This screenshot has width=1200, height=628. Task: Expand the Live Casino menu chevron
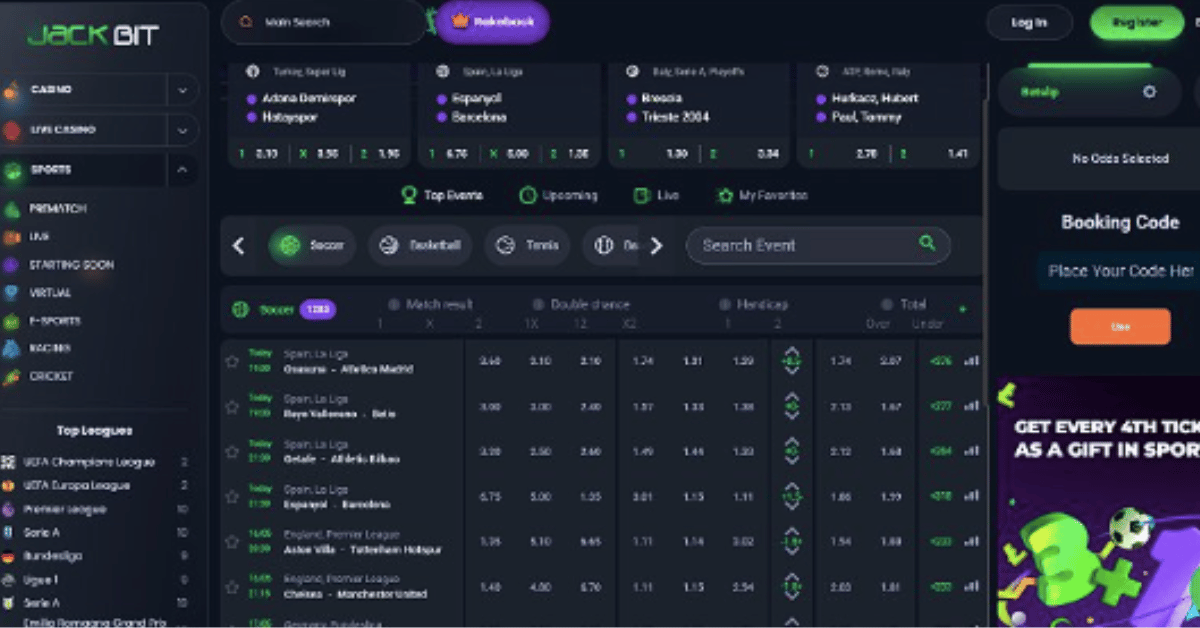pos(181,130)
